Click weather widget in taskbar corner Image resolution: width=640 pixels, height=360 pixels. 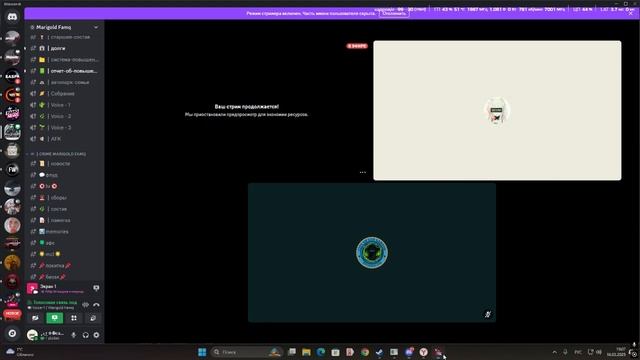[19, 352]
